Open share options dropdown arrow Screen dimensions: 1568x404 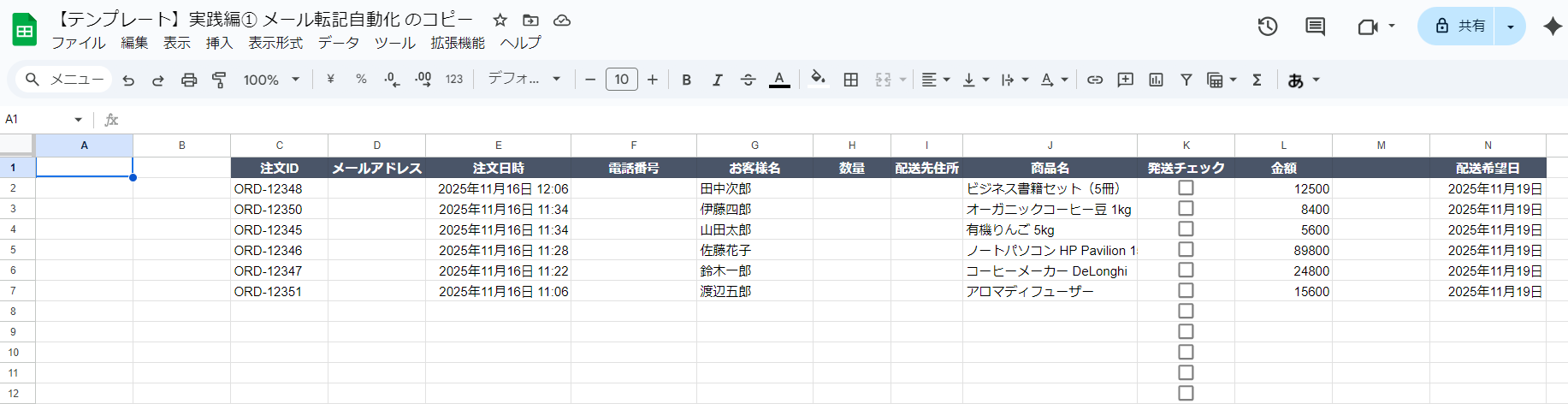coord(1511,27)
